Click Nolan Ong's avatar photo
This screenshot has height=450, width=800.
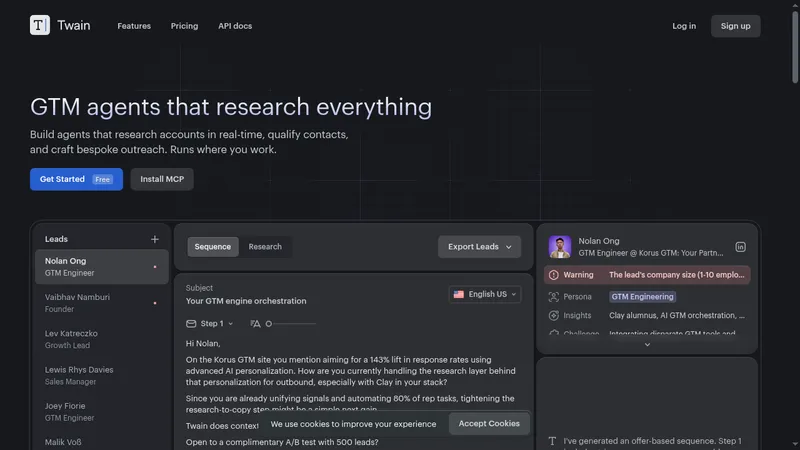click(x=560, y=247)
